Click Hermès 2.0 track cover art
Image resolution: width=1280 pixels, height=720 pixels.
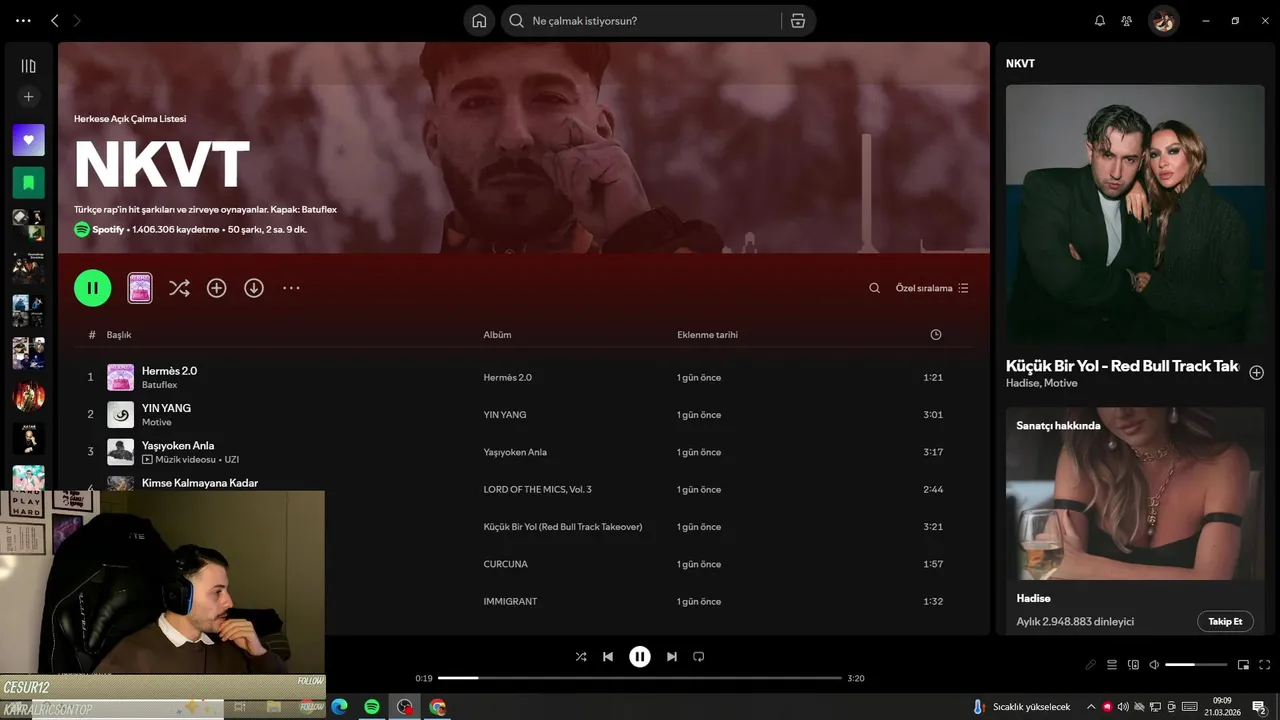(120, 377)
